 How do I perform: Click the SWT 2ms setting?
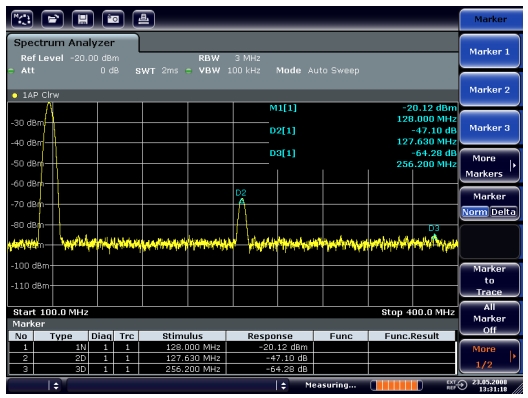pyautogui.click(x=157, y=71)
